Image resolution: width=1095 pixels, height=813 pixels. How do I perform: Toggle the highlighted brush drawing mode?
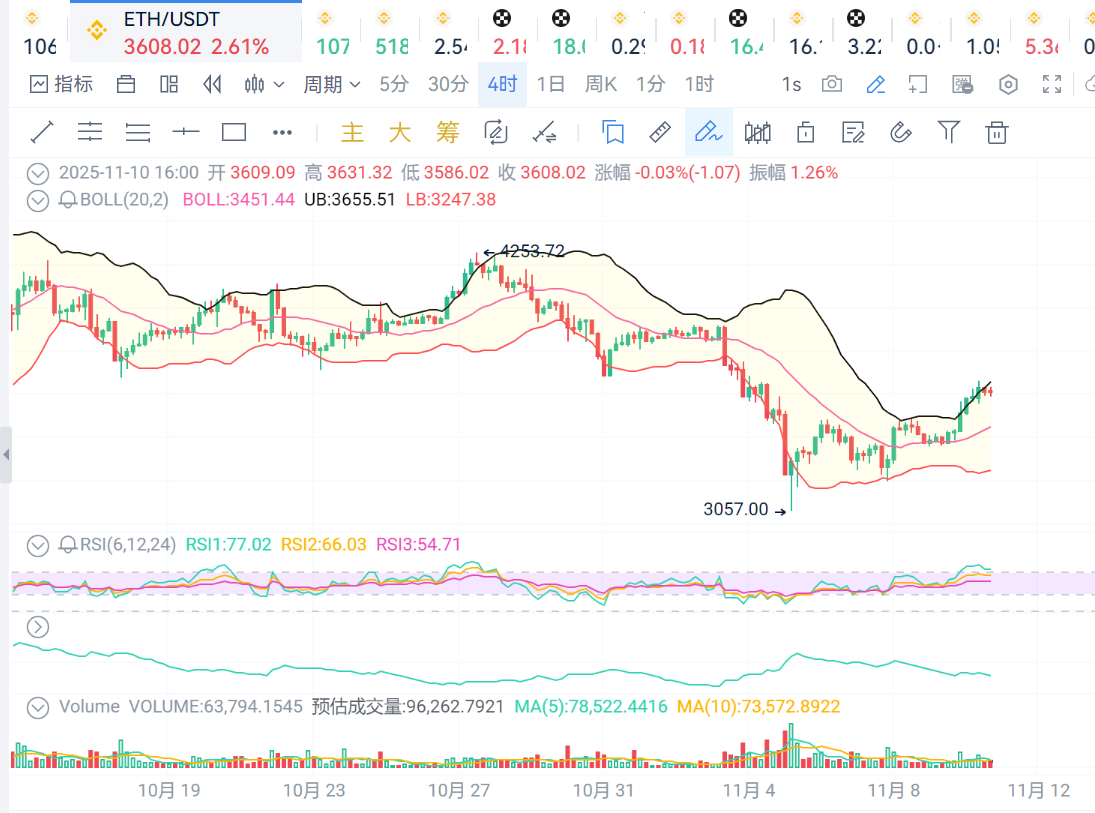point(708,132)
